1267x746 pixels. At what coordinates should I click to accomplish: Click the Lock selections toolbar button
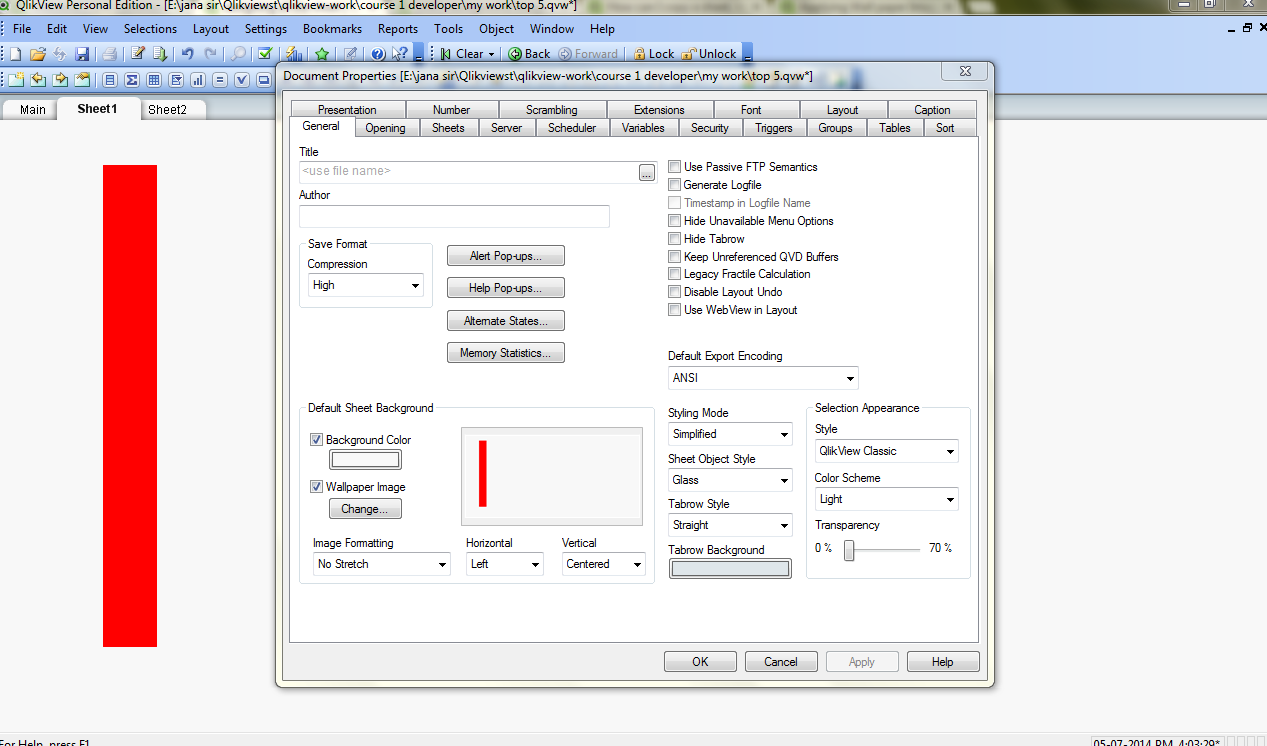tap(653, 54)
